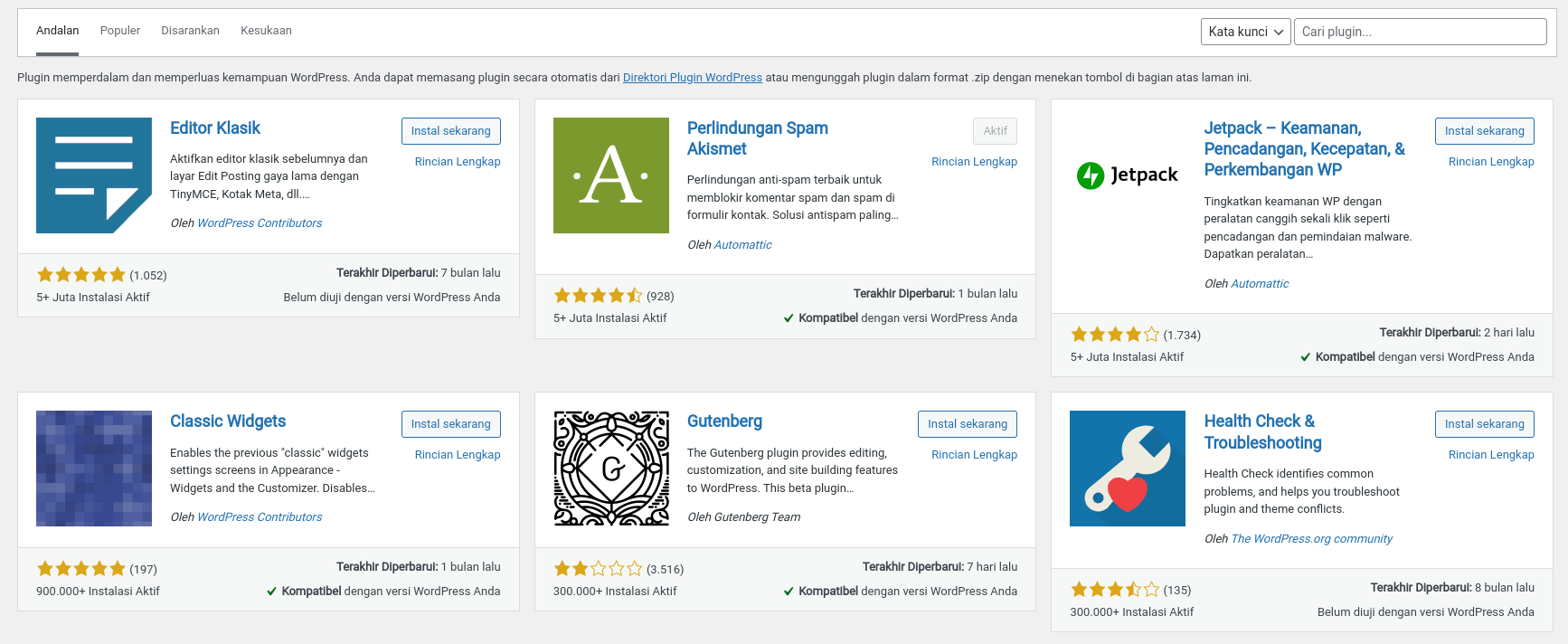This screenshot has width=1568, height=644.
Task: Click '5+ Juta Instalasi Aktif' under Editor Klasik
Action: pyautogui.click(x=93, y=298)
